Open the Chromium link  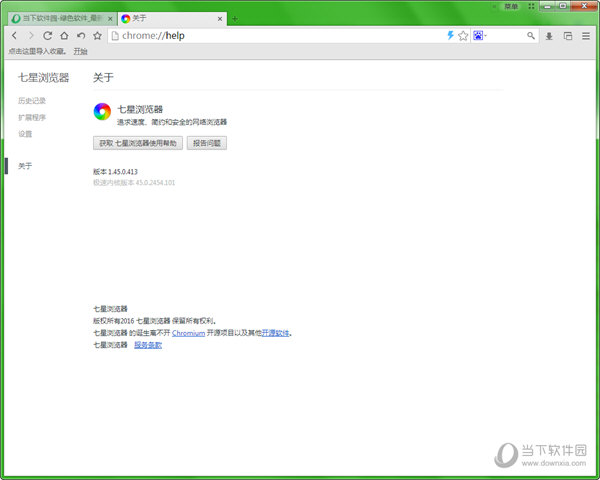click(x=188, y=333)
